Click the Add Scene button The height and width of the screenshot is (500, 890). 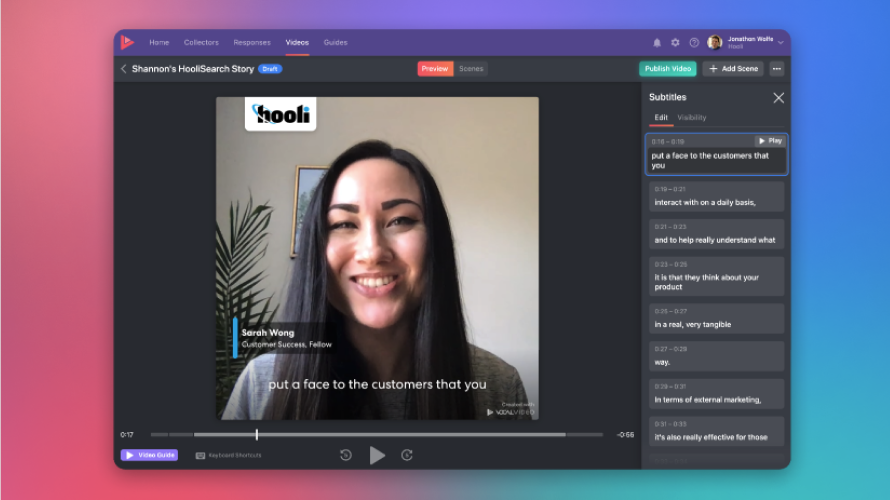[x=733, y=69]
